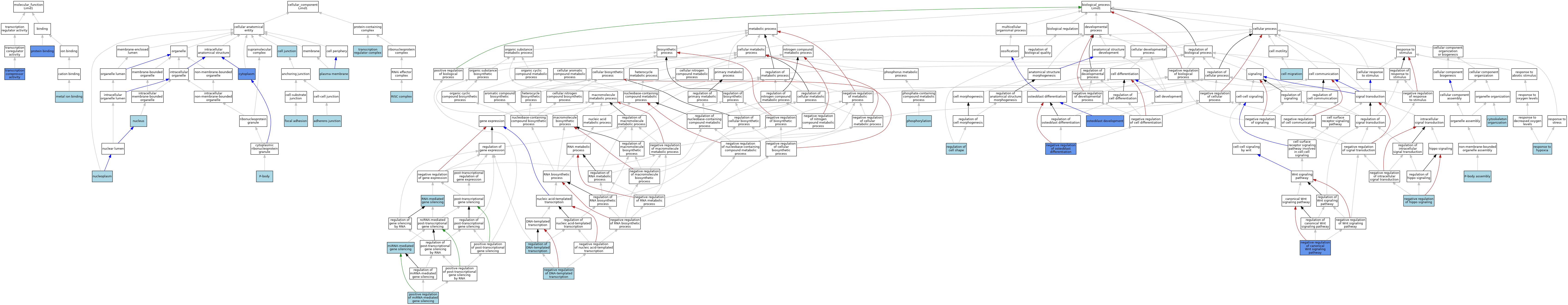This screenshot has width=1568, height=305.
Task: Select the 'cell differentiation' node
Action: coord(1125,74)
